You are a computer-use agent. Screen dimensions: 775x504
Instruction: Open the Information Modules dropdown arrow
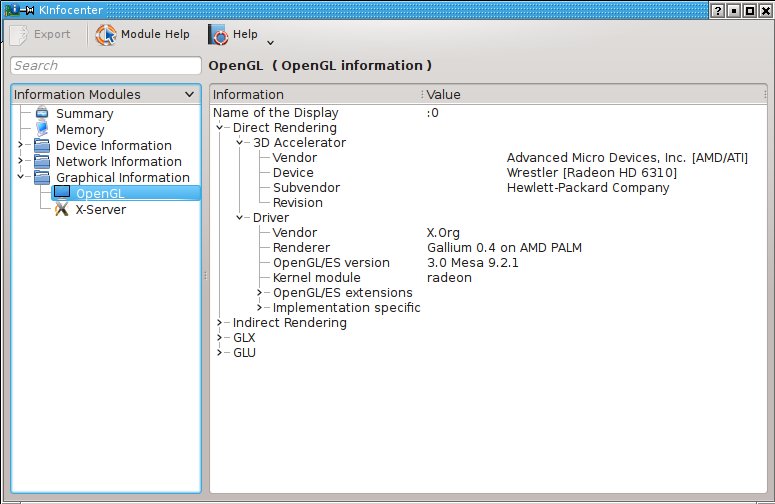(190, 95)
